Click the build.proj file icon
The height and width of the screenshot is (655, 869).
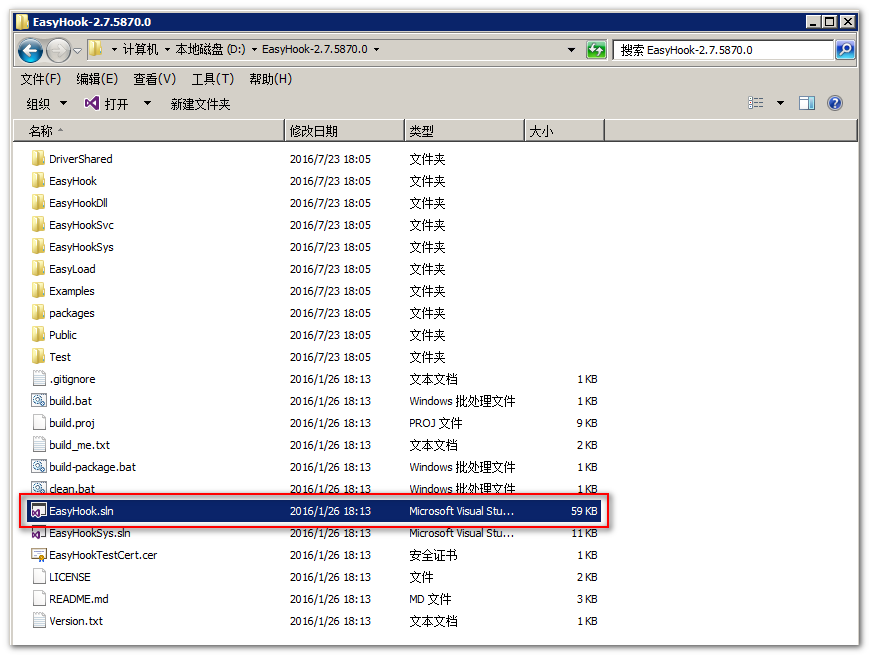click(39, 422)
